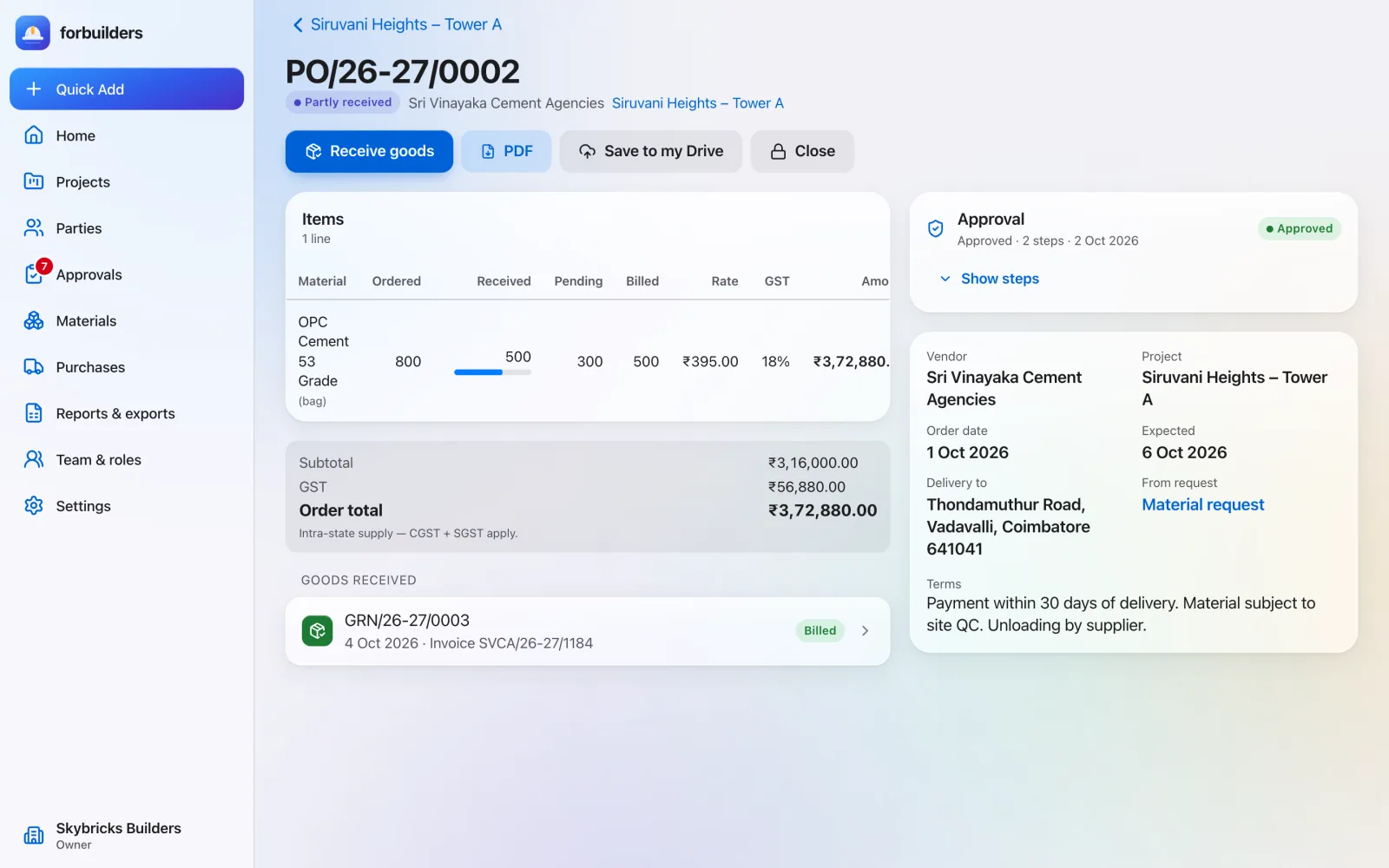Click the Team & roles icon
The height and width of the screenshot is (868, 1389).
pyautogui.click(x=34, y=460)
